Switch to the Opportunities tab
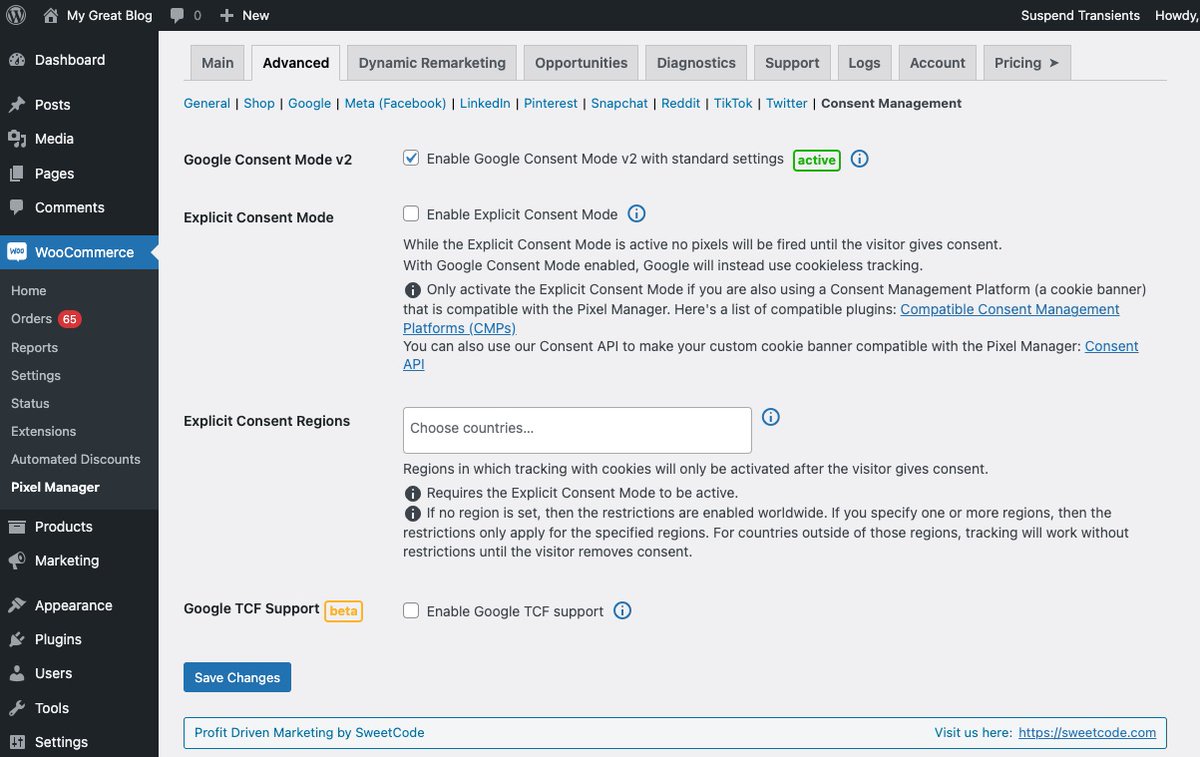 [x=581, y=62]
